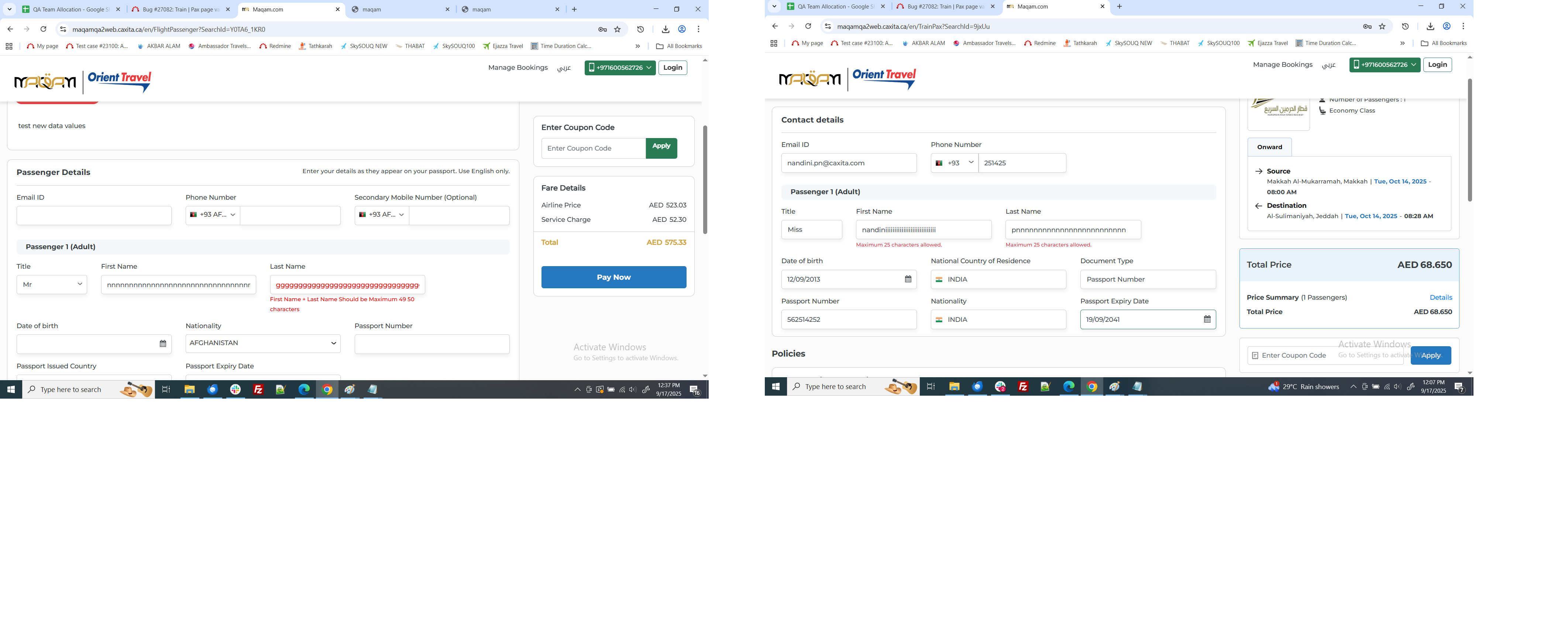Select the Onward journey tab
The width and height of the screenshot is (1568, 626).
(x=1269, y=147)
